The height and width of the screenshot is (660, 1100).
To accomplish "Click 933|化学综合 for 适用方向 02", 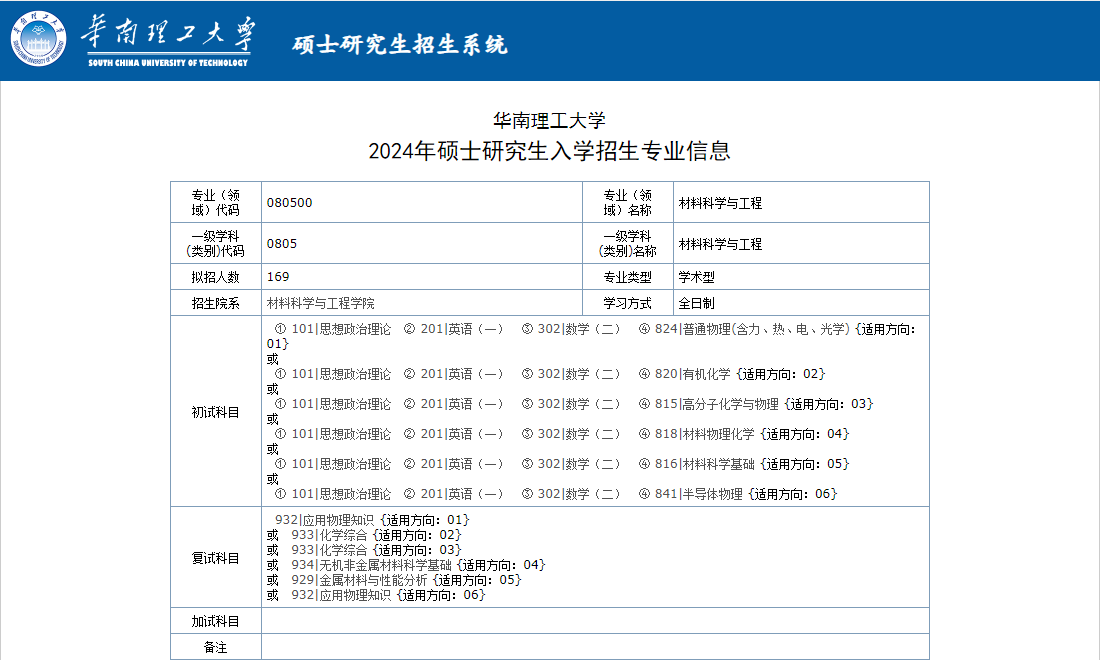I will pyautogui.click(x=329, y=534).
